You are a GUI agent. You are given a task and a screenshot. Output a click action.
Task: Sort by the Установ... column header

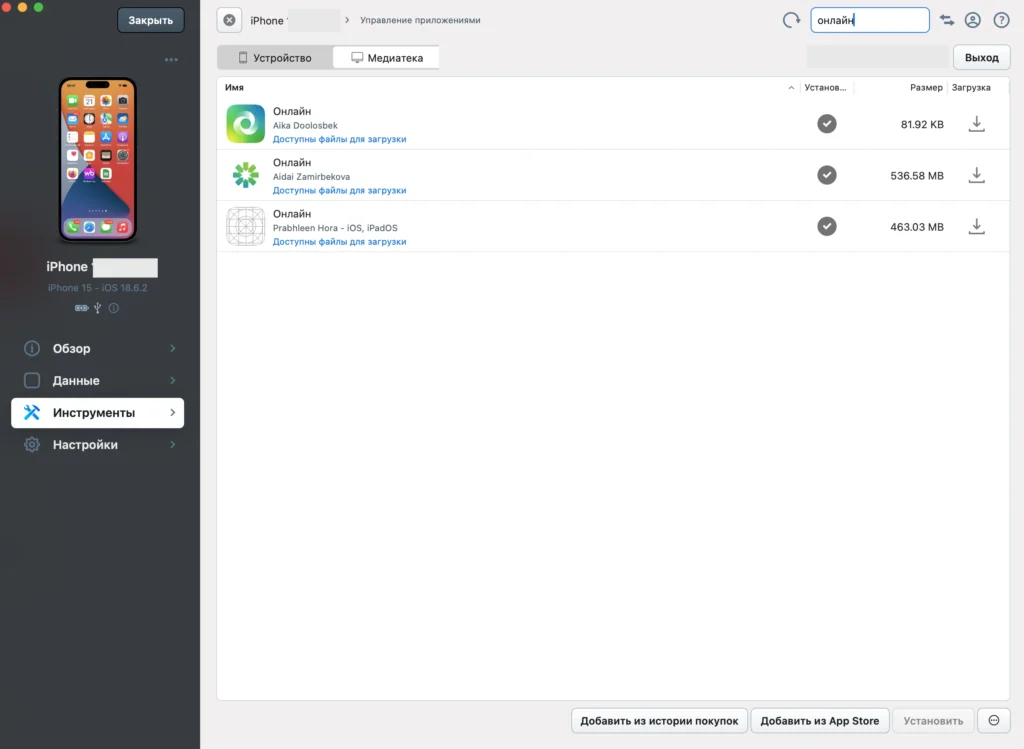pos(825,88)
